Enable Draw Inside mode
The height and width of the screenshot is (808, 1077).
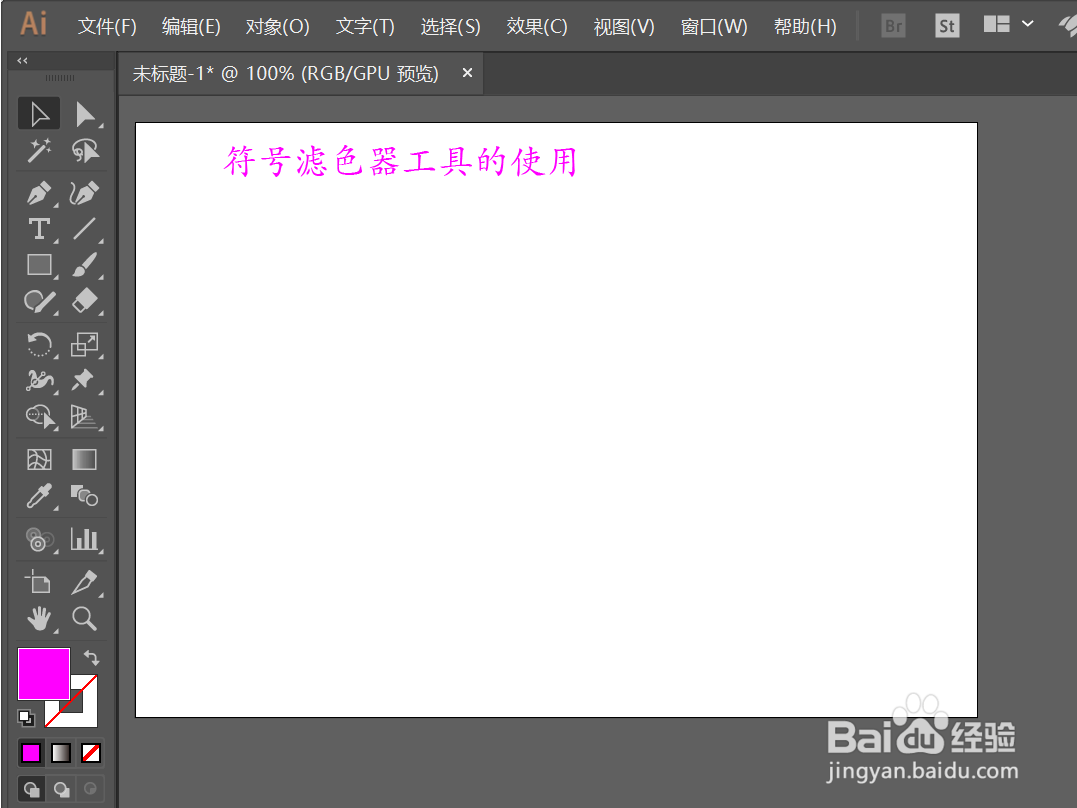[x=90, y=789]
